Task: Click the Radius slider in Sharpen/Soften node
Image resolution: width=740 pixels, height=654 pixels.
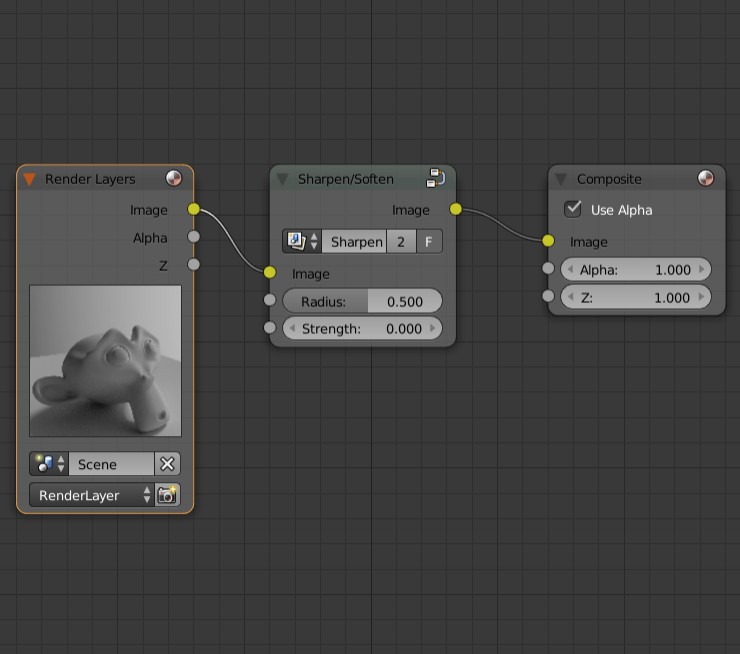Action: click(x=362, y=301)
